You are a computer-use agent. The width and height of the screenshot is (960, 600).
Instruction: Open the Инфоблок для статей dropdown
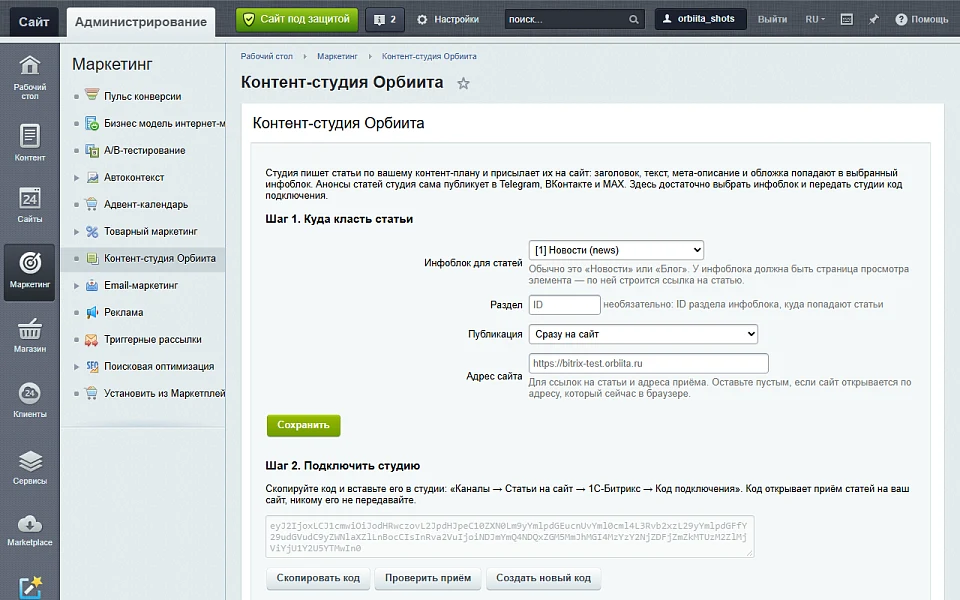coord(616,250)
